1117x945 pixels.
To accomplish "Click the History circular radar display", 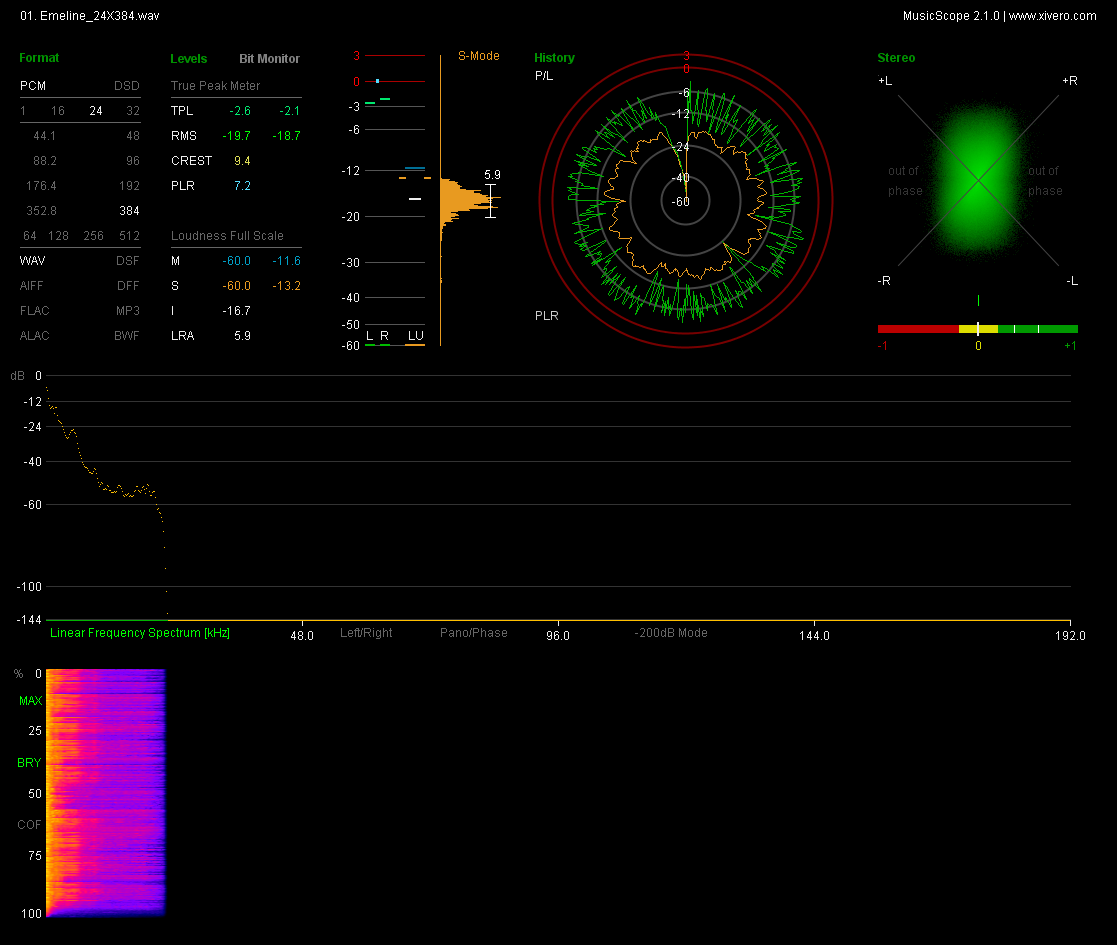I will click(x=686, y=202).
